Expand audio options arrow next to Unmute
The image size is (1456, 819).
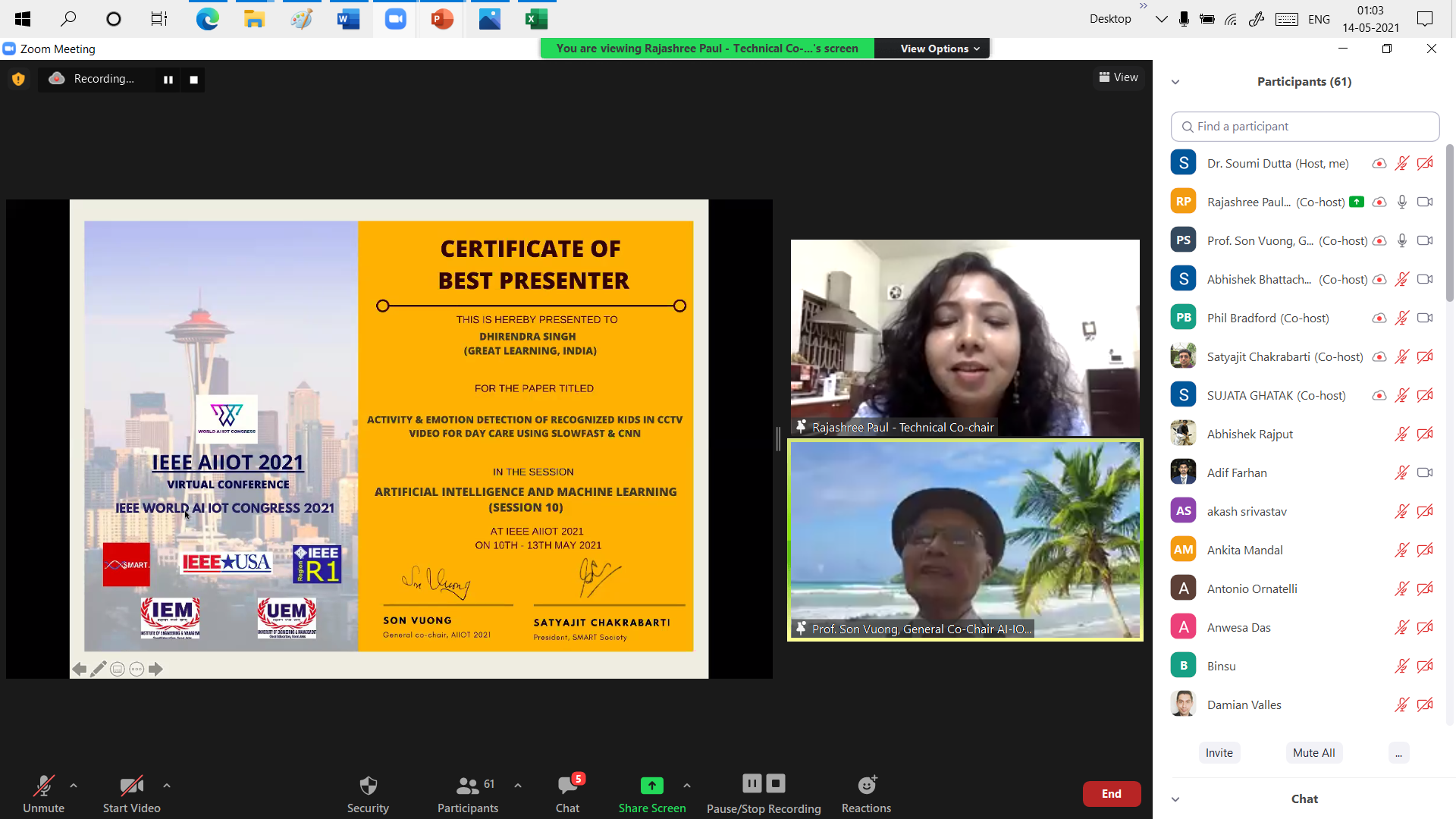coord(74,786)
